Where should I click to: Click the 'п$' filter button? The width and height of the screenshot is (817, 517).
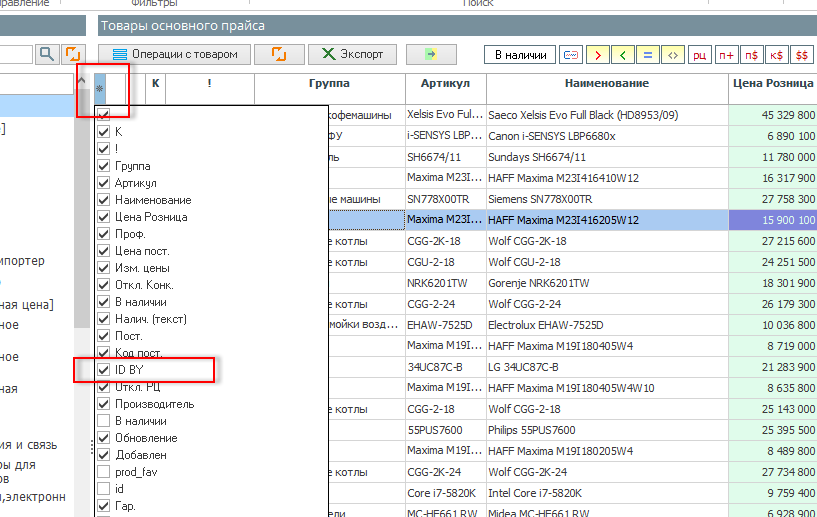(751, 55)
